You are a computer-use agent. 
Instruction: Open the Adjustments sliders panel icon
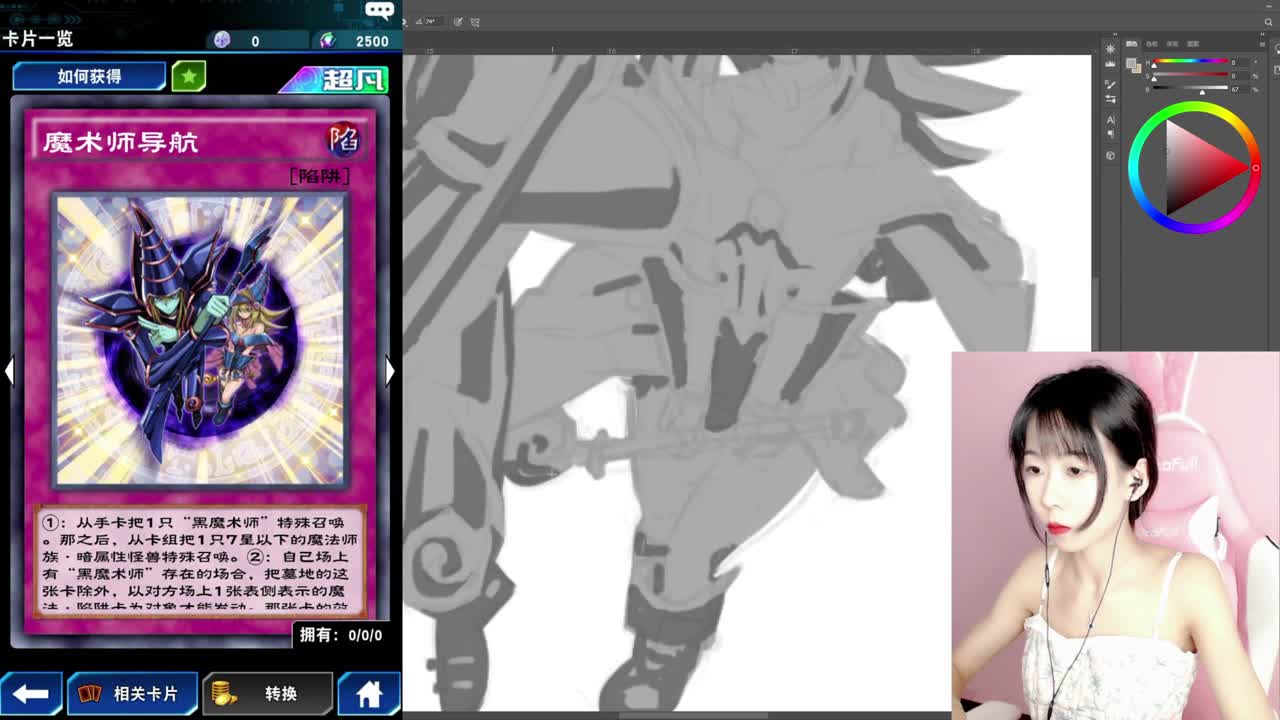pyautogui.click(x=1110, y=98)
